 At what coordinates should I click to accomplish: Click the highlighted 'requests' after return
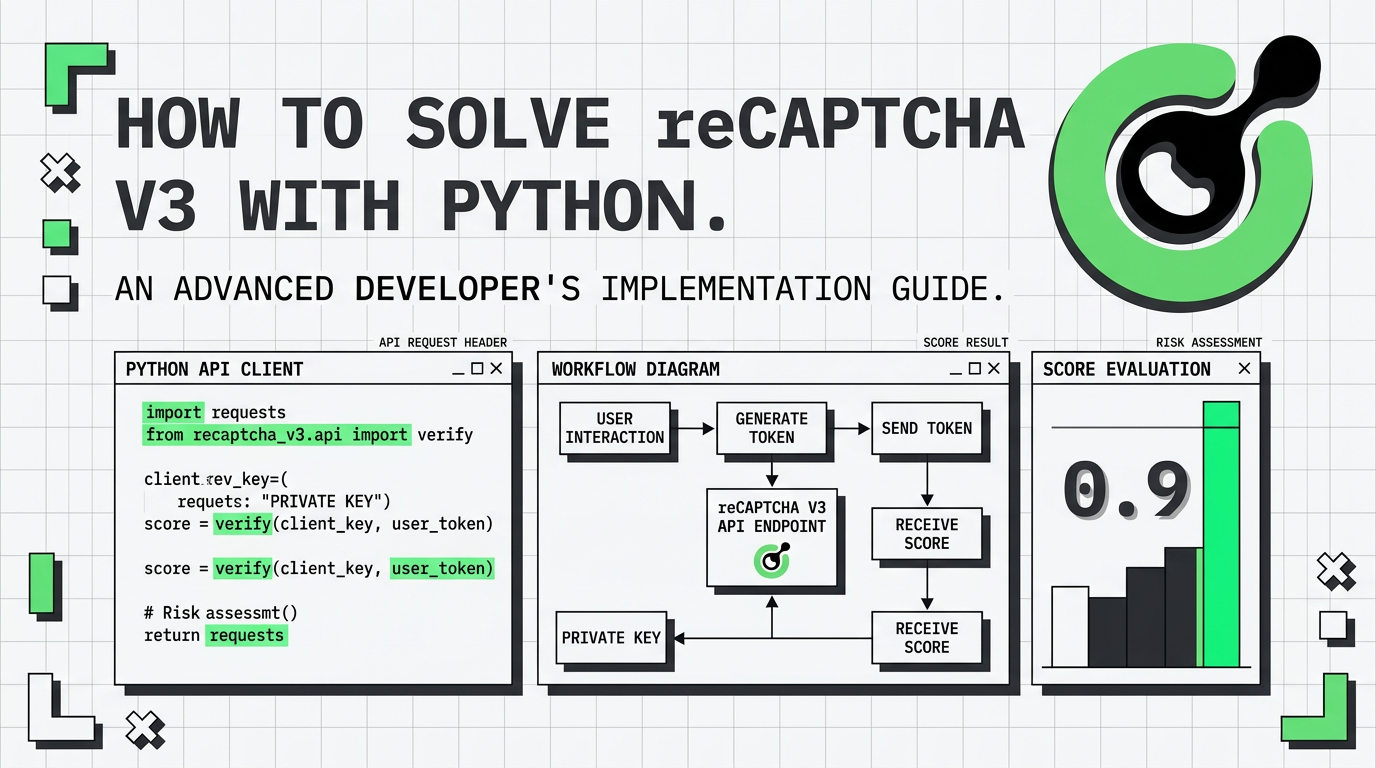pos(246,635)
